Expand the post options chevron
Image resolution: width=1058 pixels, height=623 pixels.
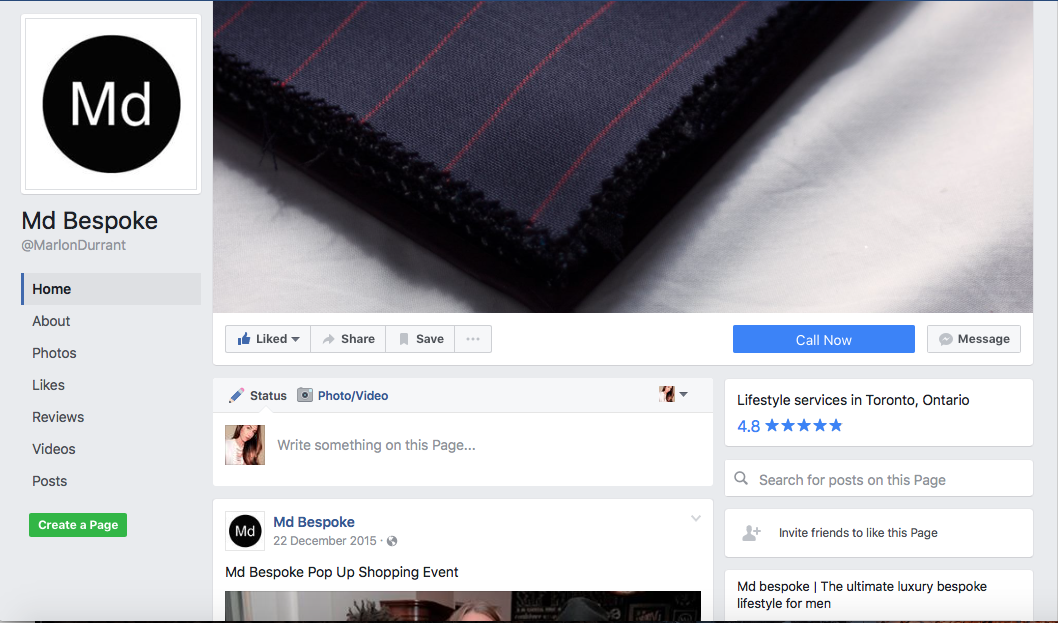pyautogui.click(x=696, y=518)
